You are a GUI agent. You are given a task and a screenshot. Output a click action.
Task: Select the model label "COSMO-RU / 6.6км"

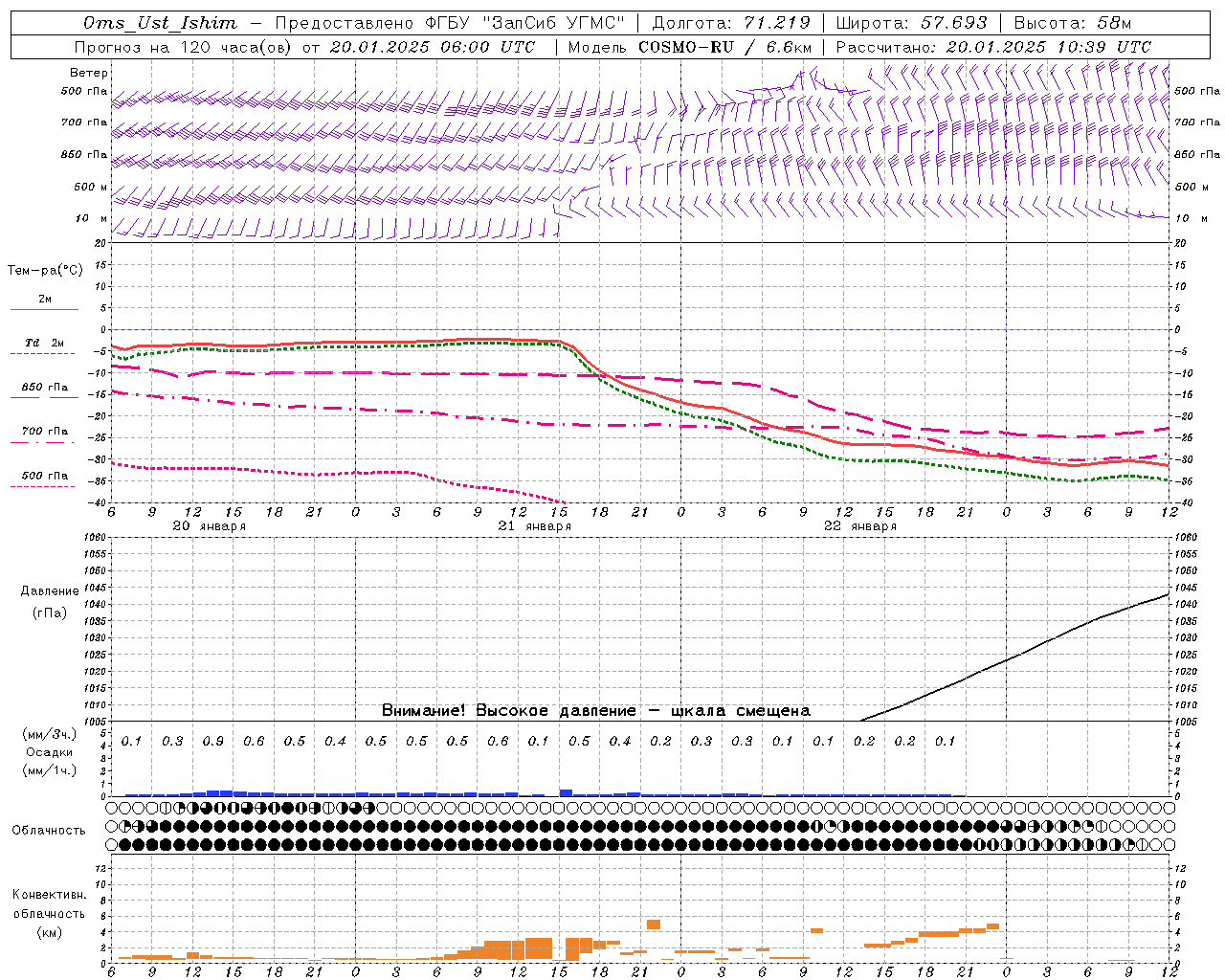tap(725, 47)
